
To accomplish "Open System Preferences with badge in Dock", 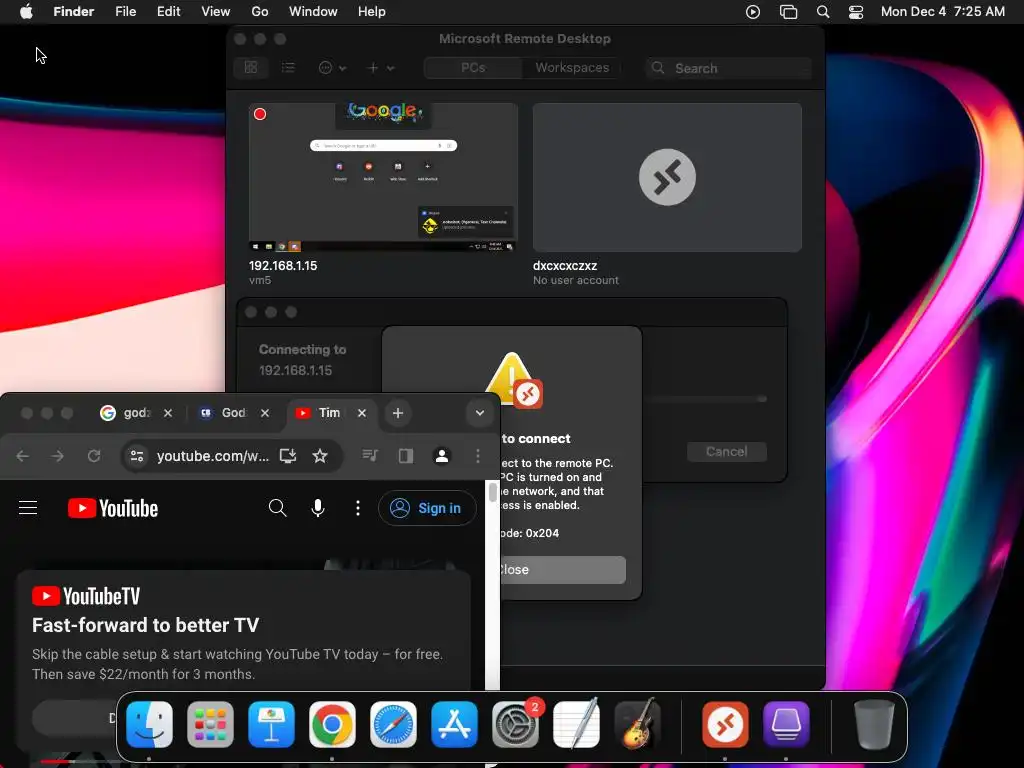I will pos(516,724).
